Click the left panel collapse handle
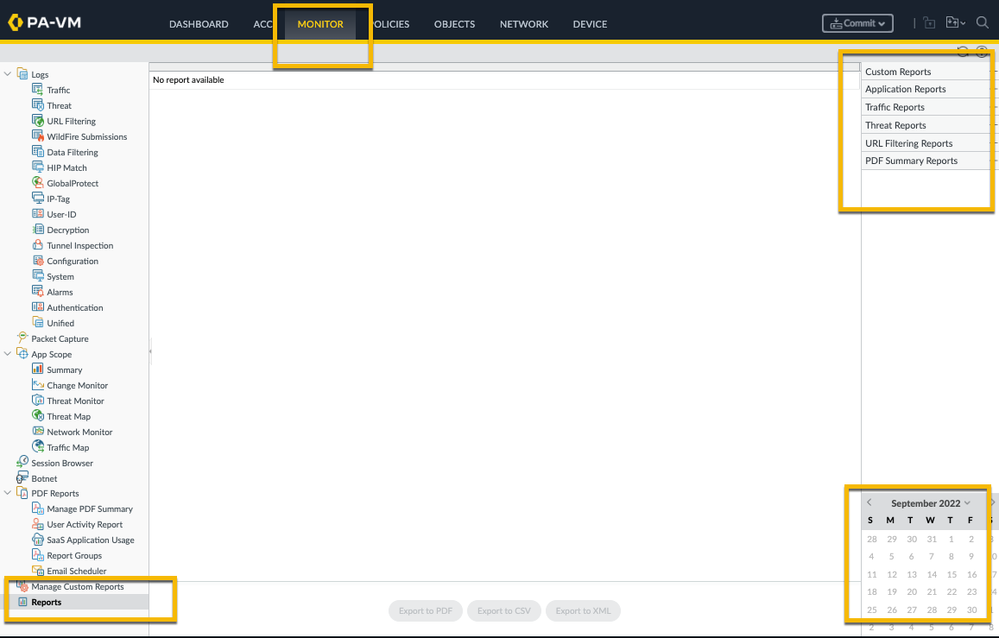This screenshot has width=999, height=638. click(x=150, y=351)
